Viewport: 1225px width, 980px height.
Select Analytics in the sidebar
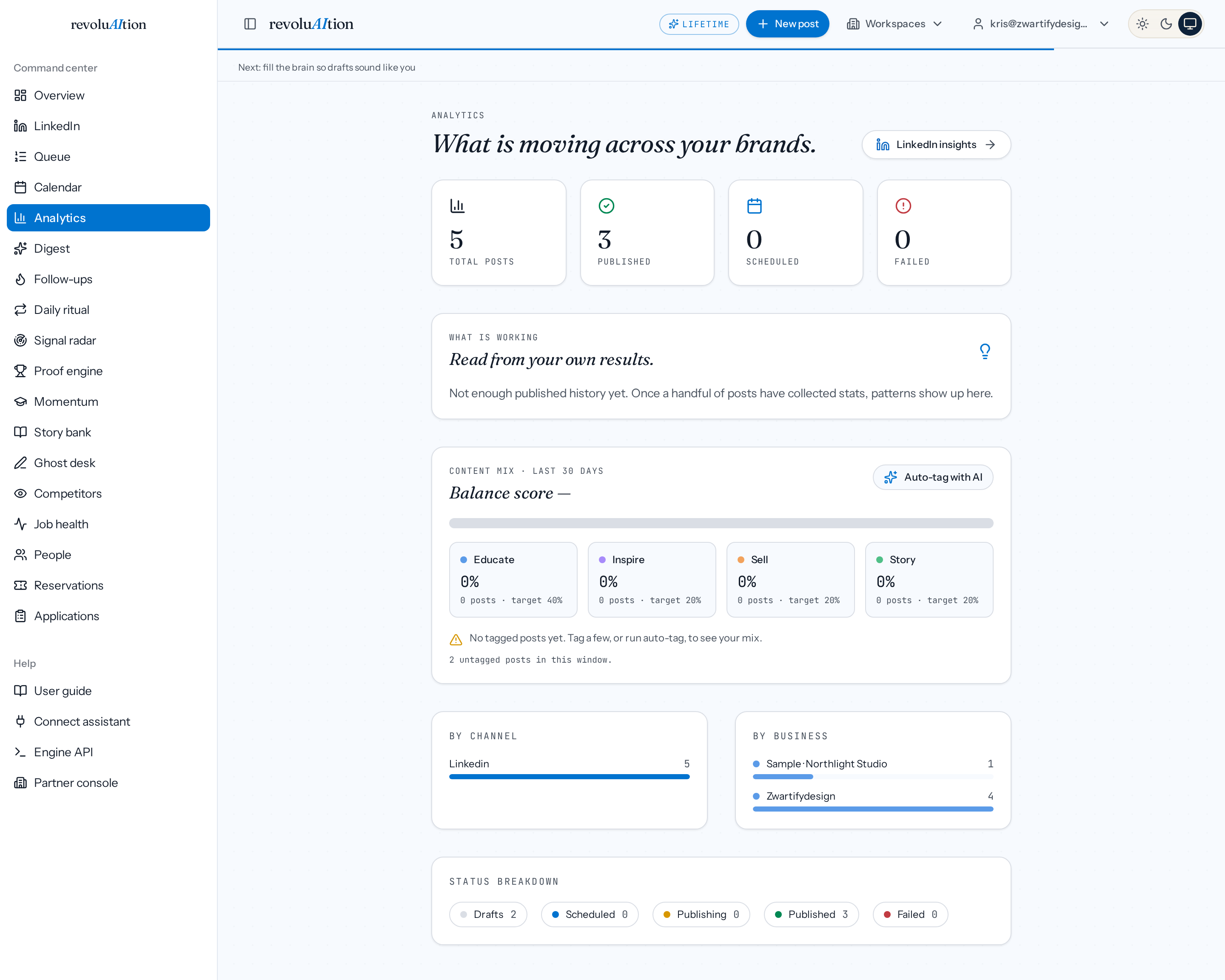(108, 218)
